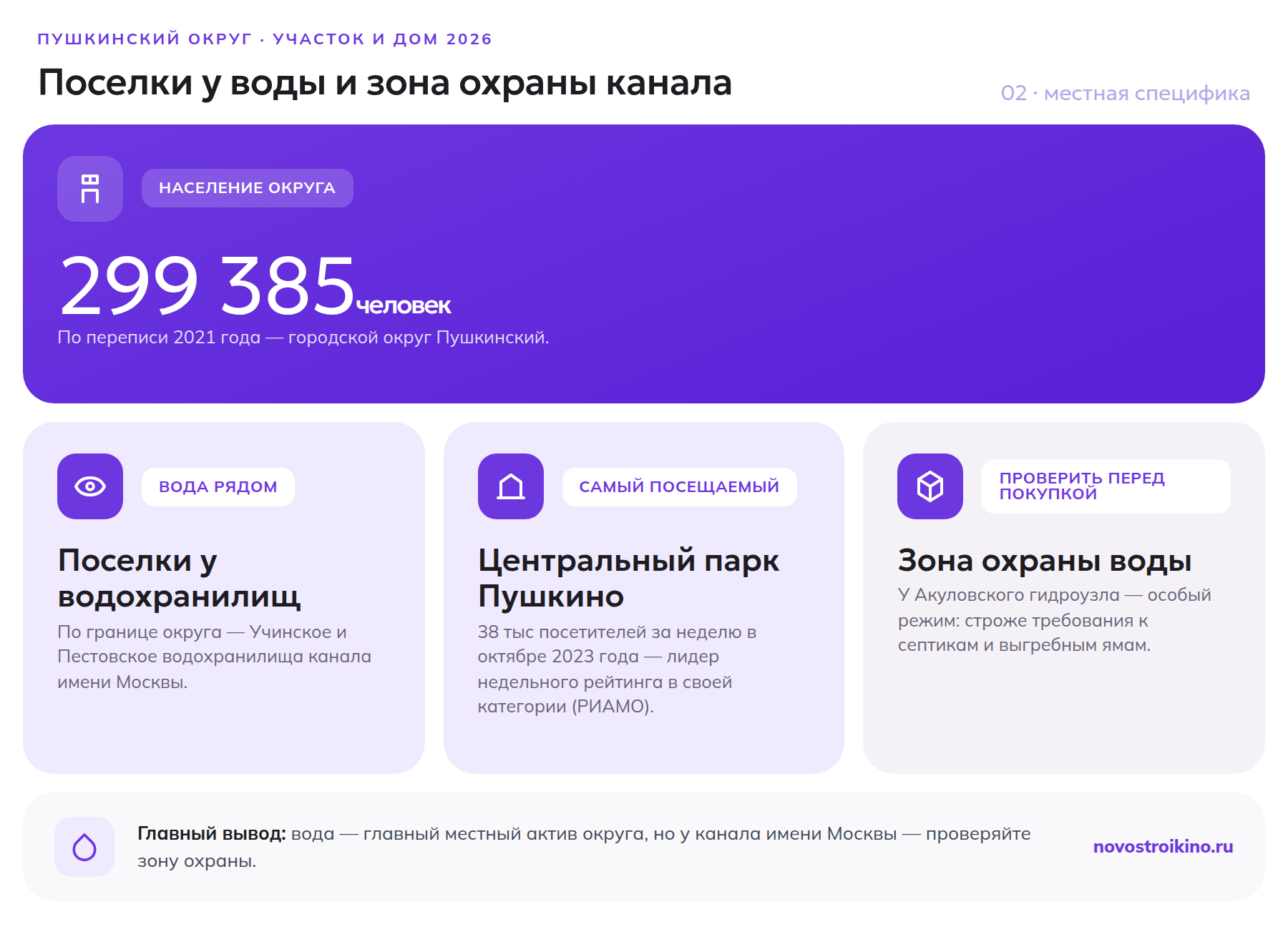Image resolution: width=1288 pixels, height=947 pixels.
Task: Click the «ПРОВЕРИТЬ ПЕРЕД ПОКУПКОЙ» badge
Action: (x=1106, y=486)
